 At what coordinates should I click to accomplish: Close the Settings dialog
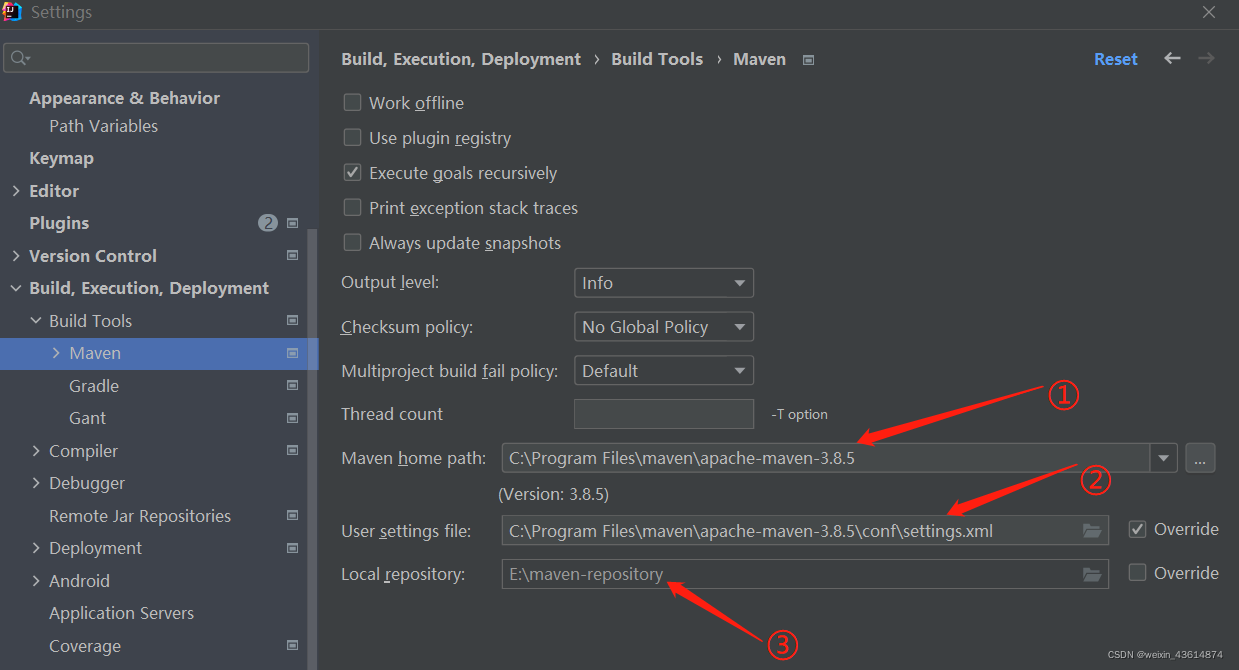pyautogui.click(x=1208, y=12)
